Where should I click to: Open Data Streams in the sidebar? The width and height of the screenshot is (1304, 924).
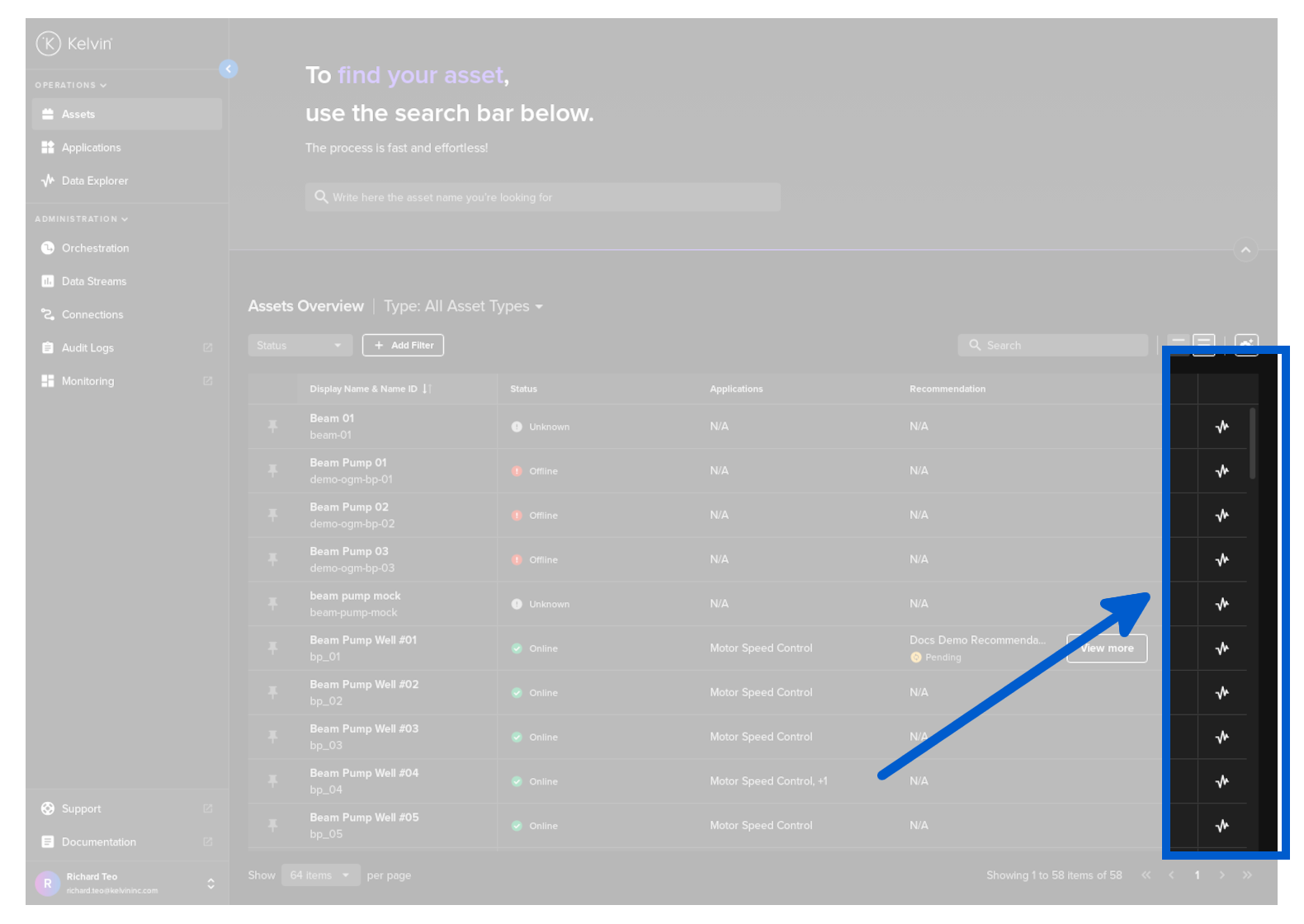(x=93, y=281)
